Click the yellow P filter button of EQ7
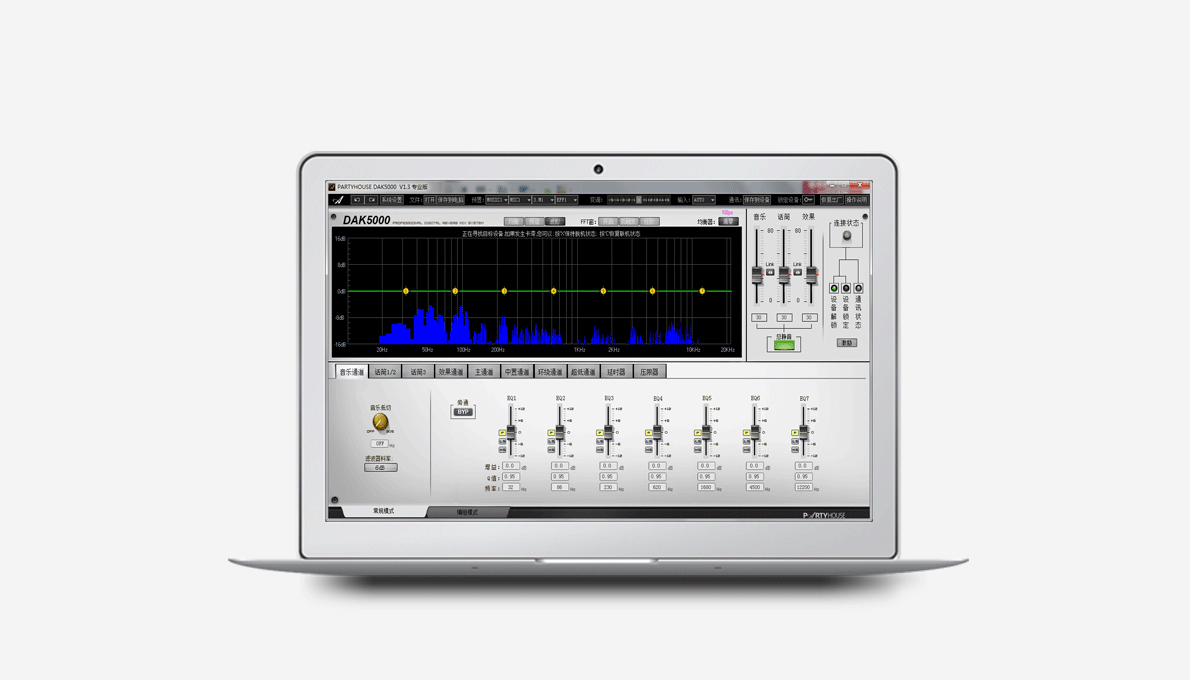Viewport: 1190px width, 680px height. coord(795,433)
